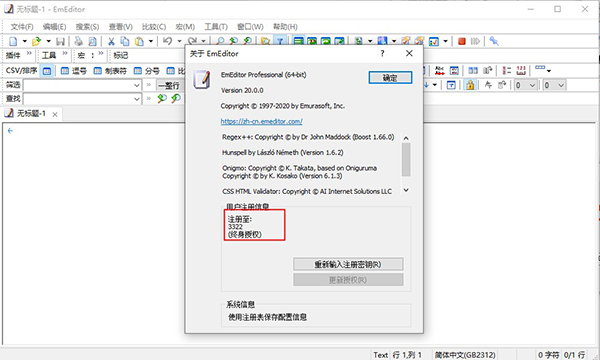Image resolution: width=600 pixels, height=360 pixels.
Task: Click 重新输入注册密钥(R) button
Action: pos(348,264)
